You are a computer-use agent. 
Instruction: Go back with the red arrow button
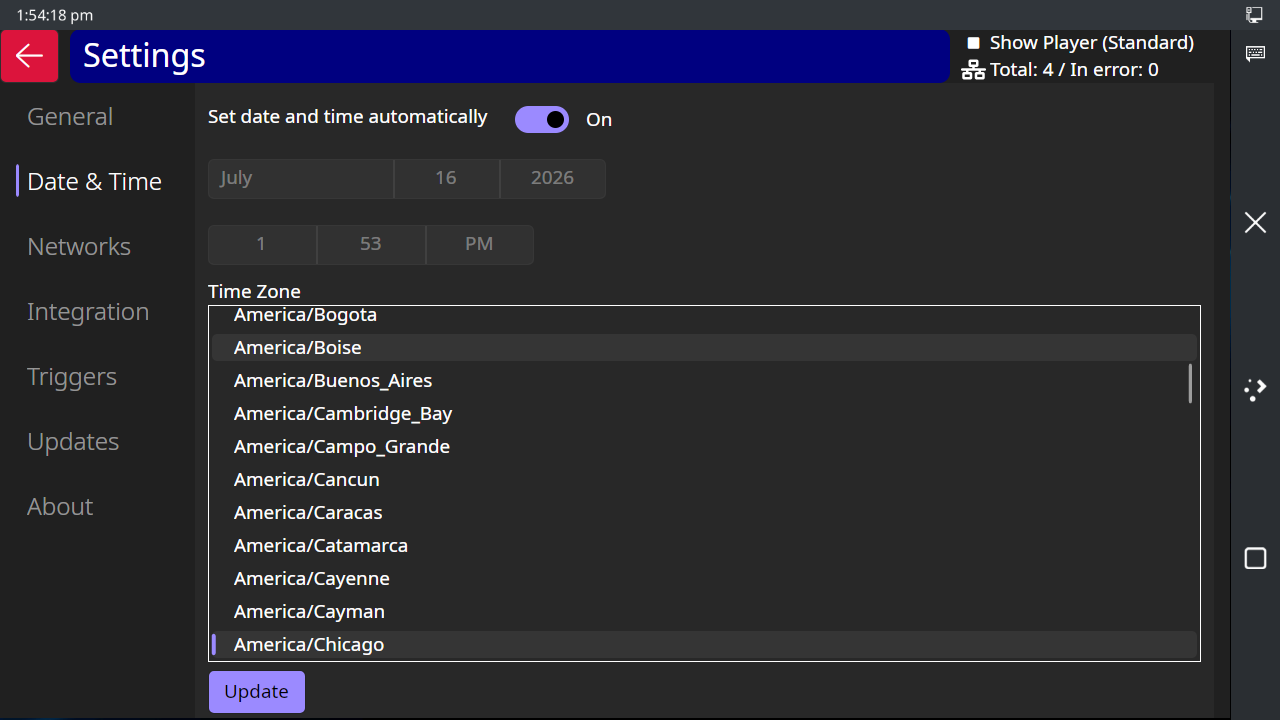(x=30, y=56)
